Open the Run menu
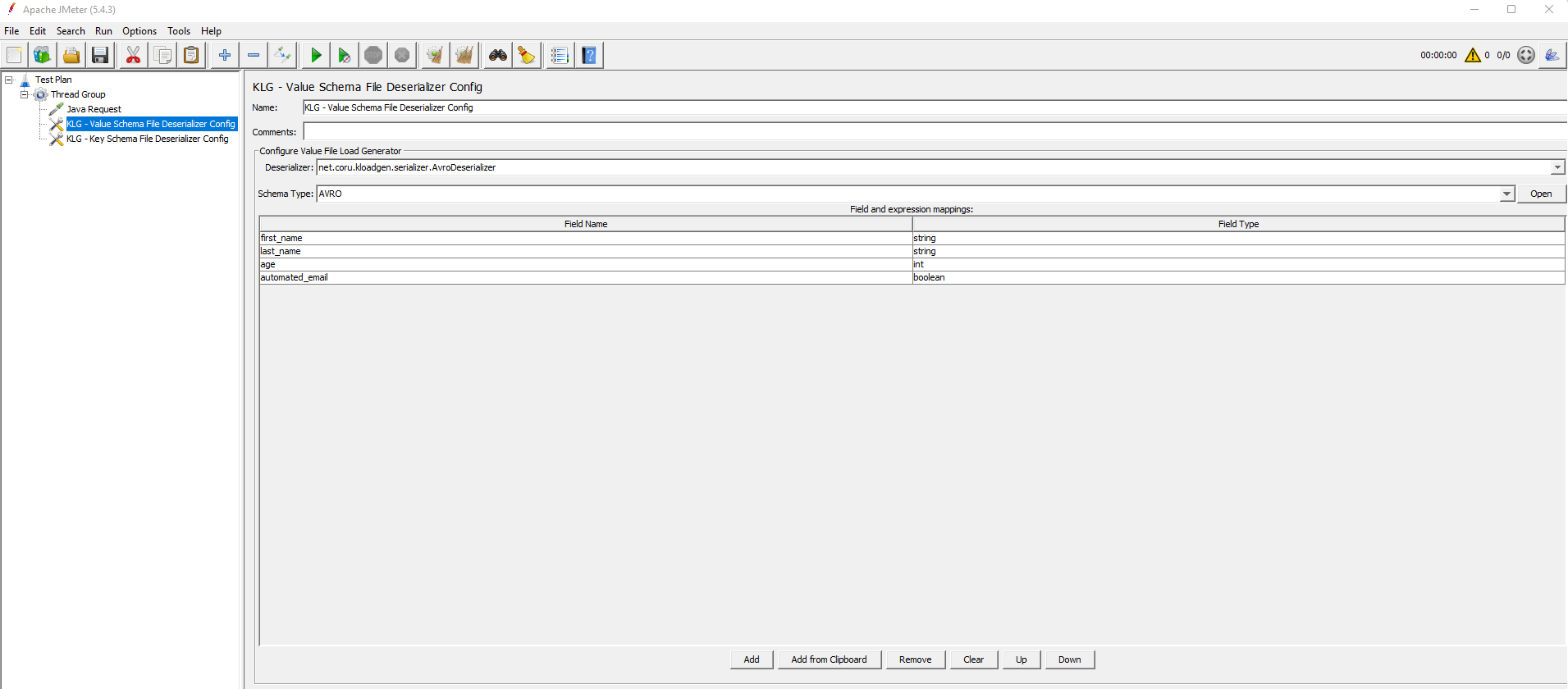The width and height of the screenshot is (1568, 689). (103, 31)
